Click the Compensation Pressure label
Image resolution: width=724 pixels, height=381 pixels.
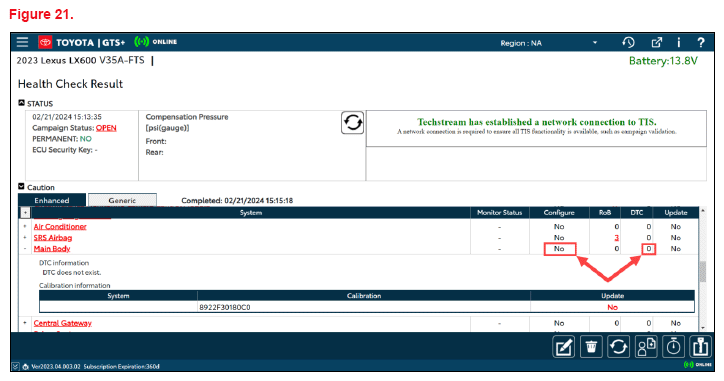tap(187, 117)
